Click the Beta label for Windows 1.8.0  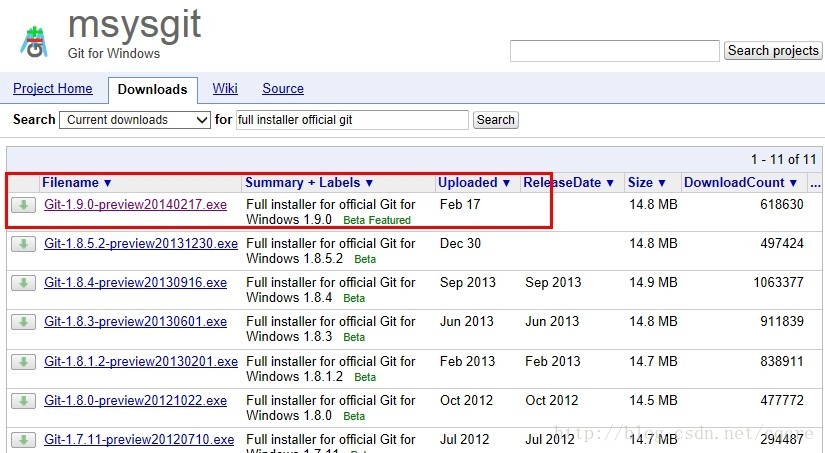[x=354, y=416]
